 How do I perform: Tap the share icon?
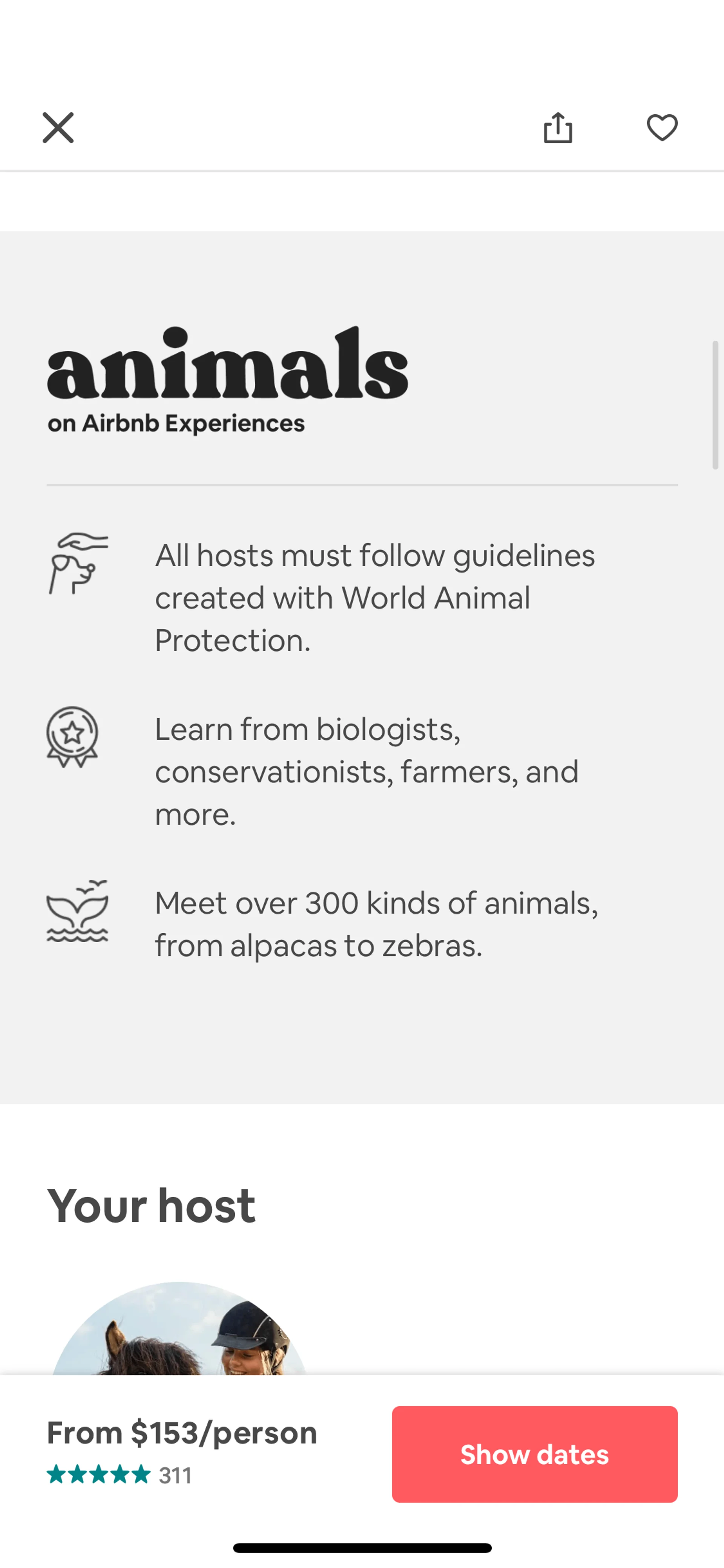[558, 128]
